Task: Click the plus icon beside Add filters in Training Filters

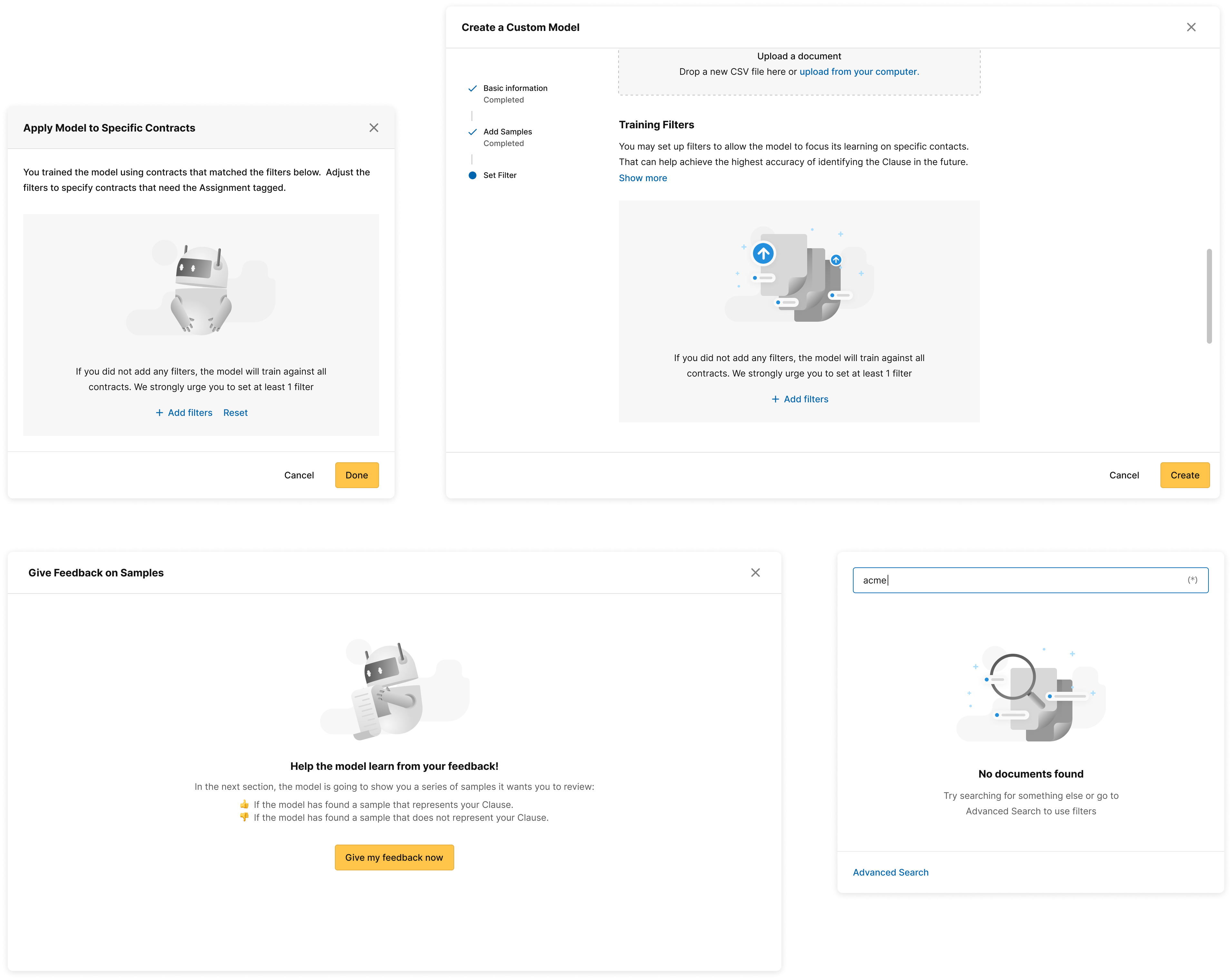Action: click(x=776, y=399)
